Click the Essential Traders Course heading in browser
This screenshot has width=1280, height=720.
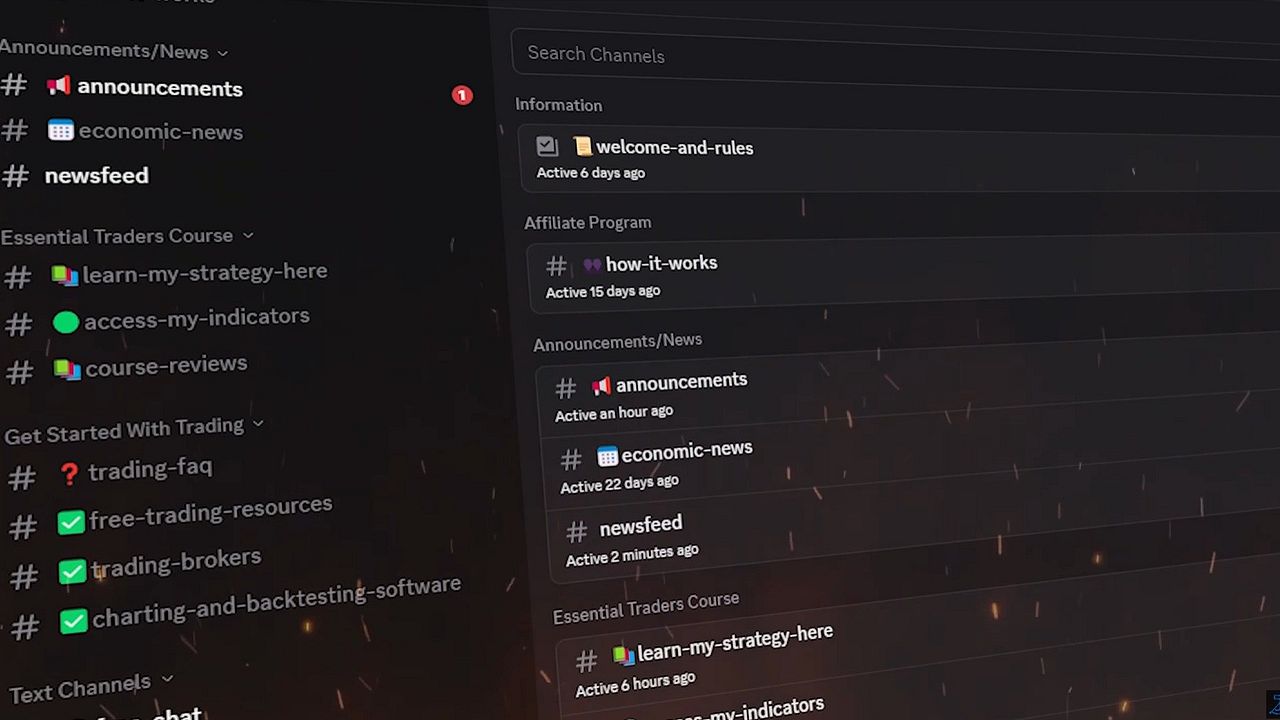[646, 606]
